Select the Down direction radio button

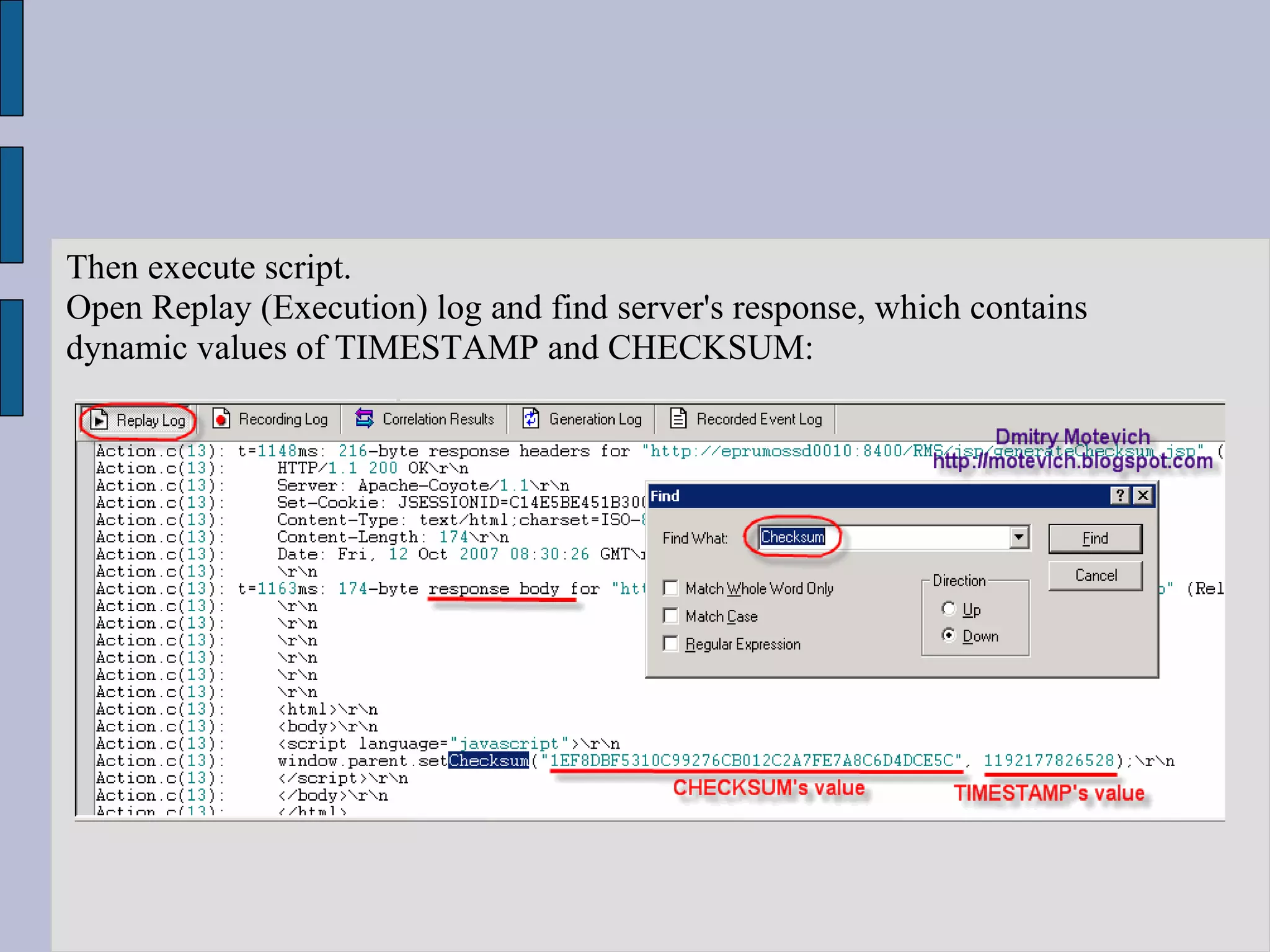pos(949,635)
